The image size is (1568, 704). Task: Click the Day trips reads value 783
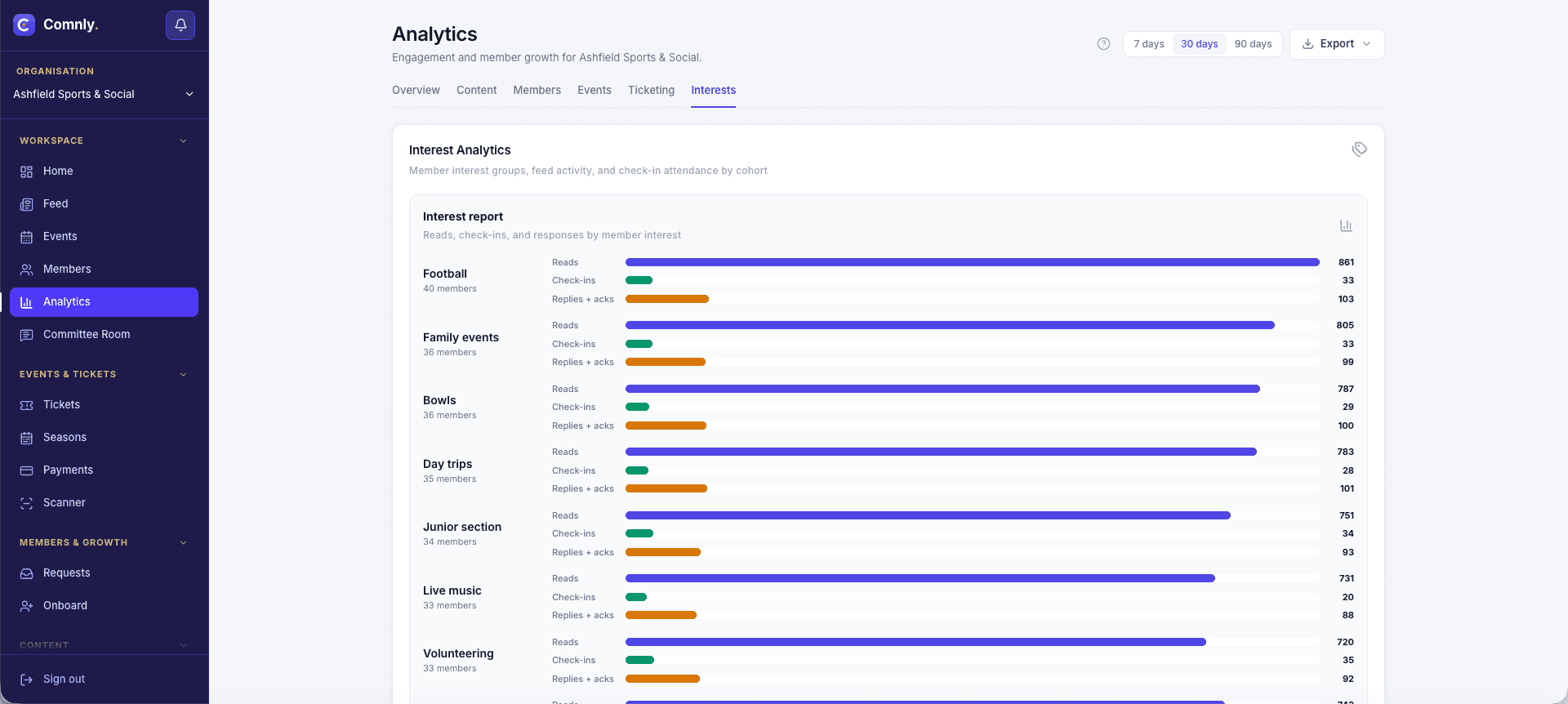coord(1345,452)
